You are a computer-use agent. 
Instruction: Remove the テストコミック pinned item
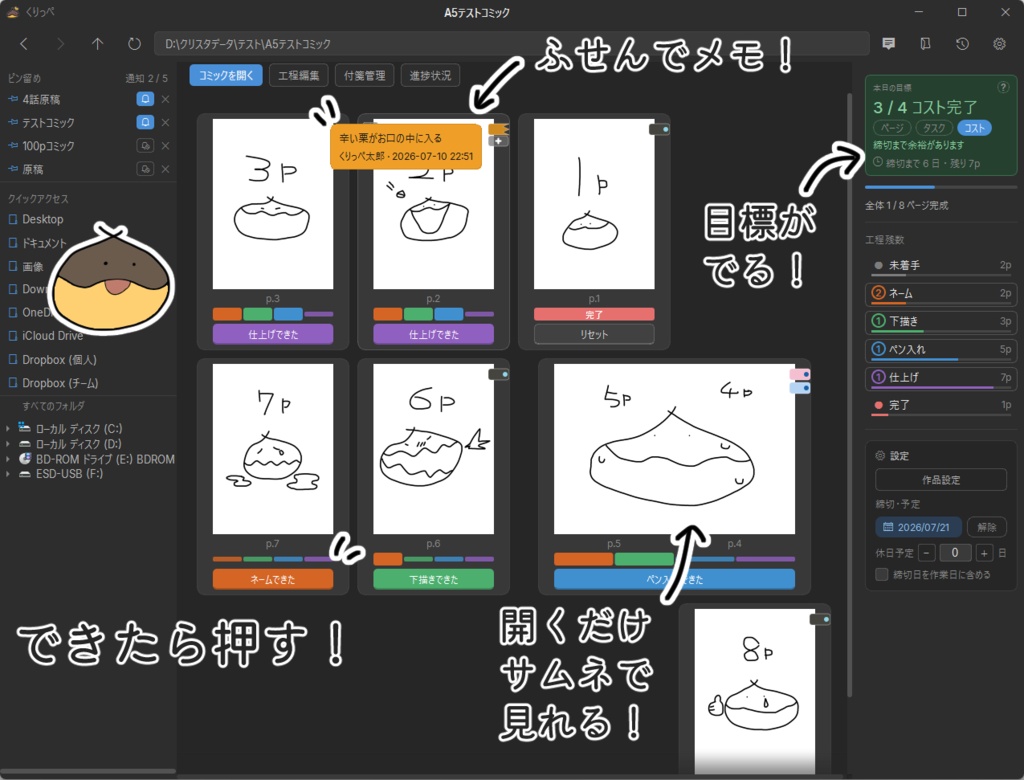tap(165, 122)
